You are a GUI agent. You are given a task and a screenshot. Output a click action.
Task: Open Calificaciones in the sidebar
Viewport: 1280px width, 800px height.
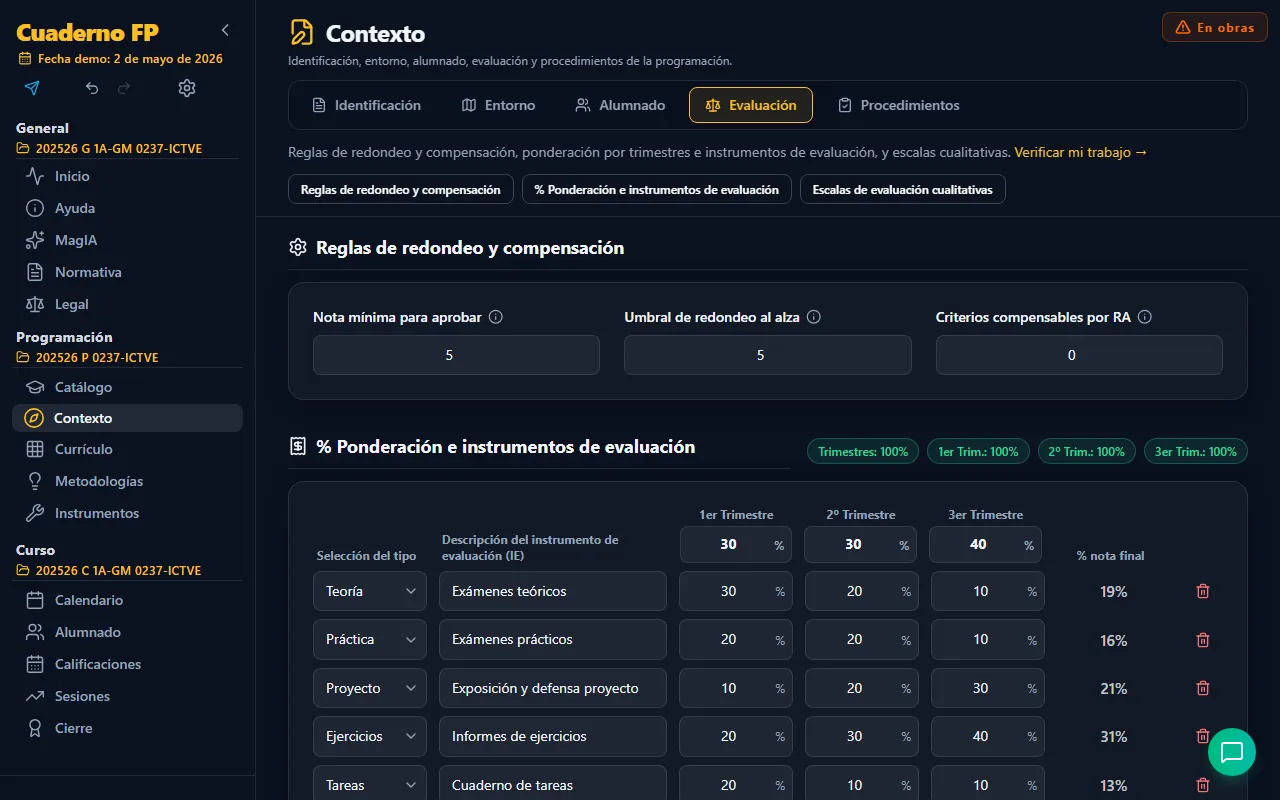tap(98, 664)
